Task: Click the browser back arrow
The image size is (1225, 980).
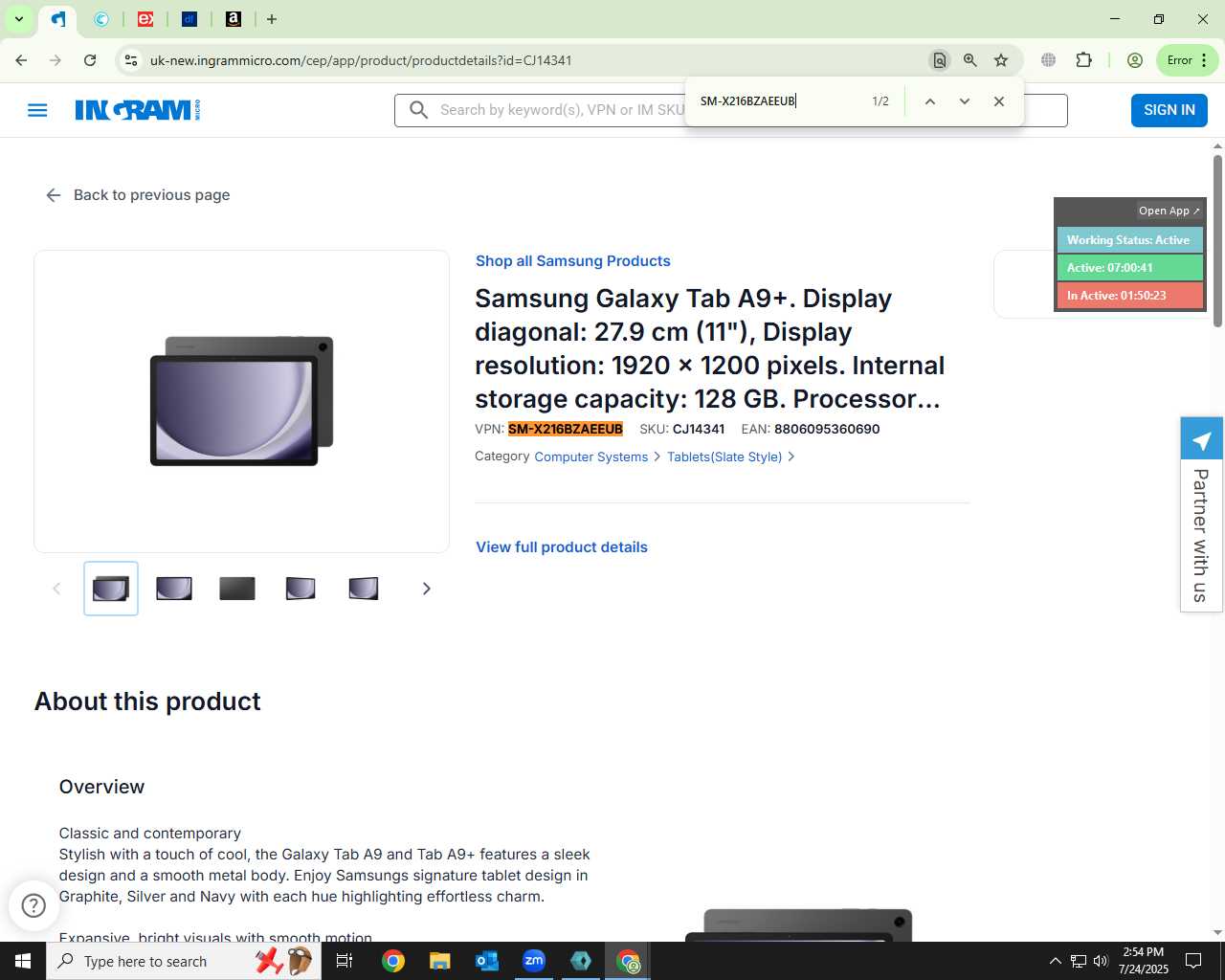Action: 21,60
